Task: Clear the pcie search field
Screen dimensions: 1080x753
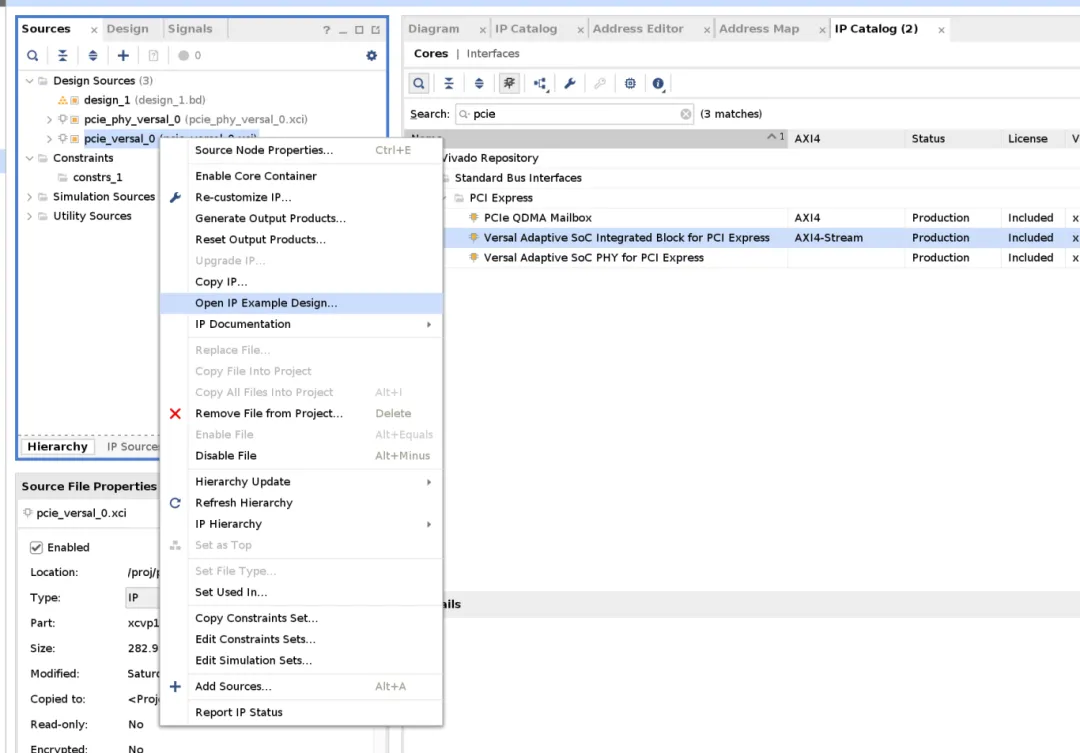Action: tap(686, 114)
